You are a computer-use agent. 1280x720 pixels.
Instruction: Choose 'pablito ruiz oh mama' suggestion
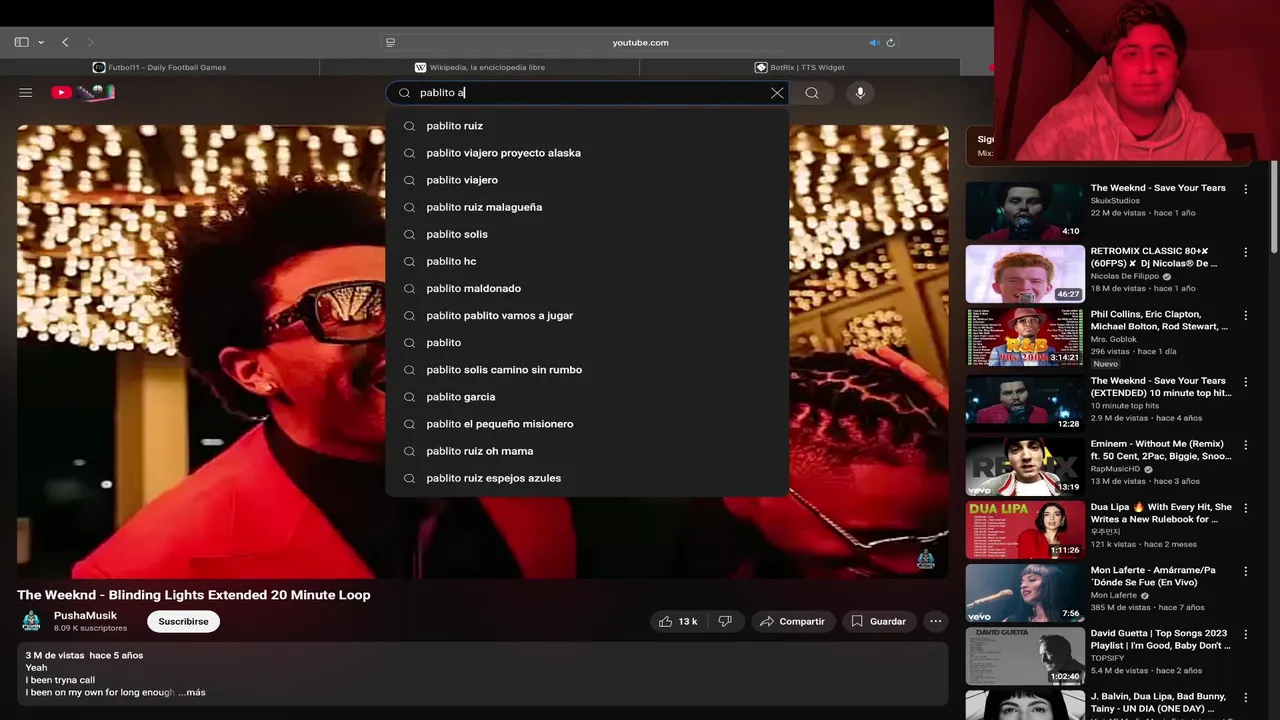coord(587,450)
